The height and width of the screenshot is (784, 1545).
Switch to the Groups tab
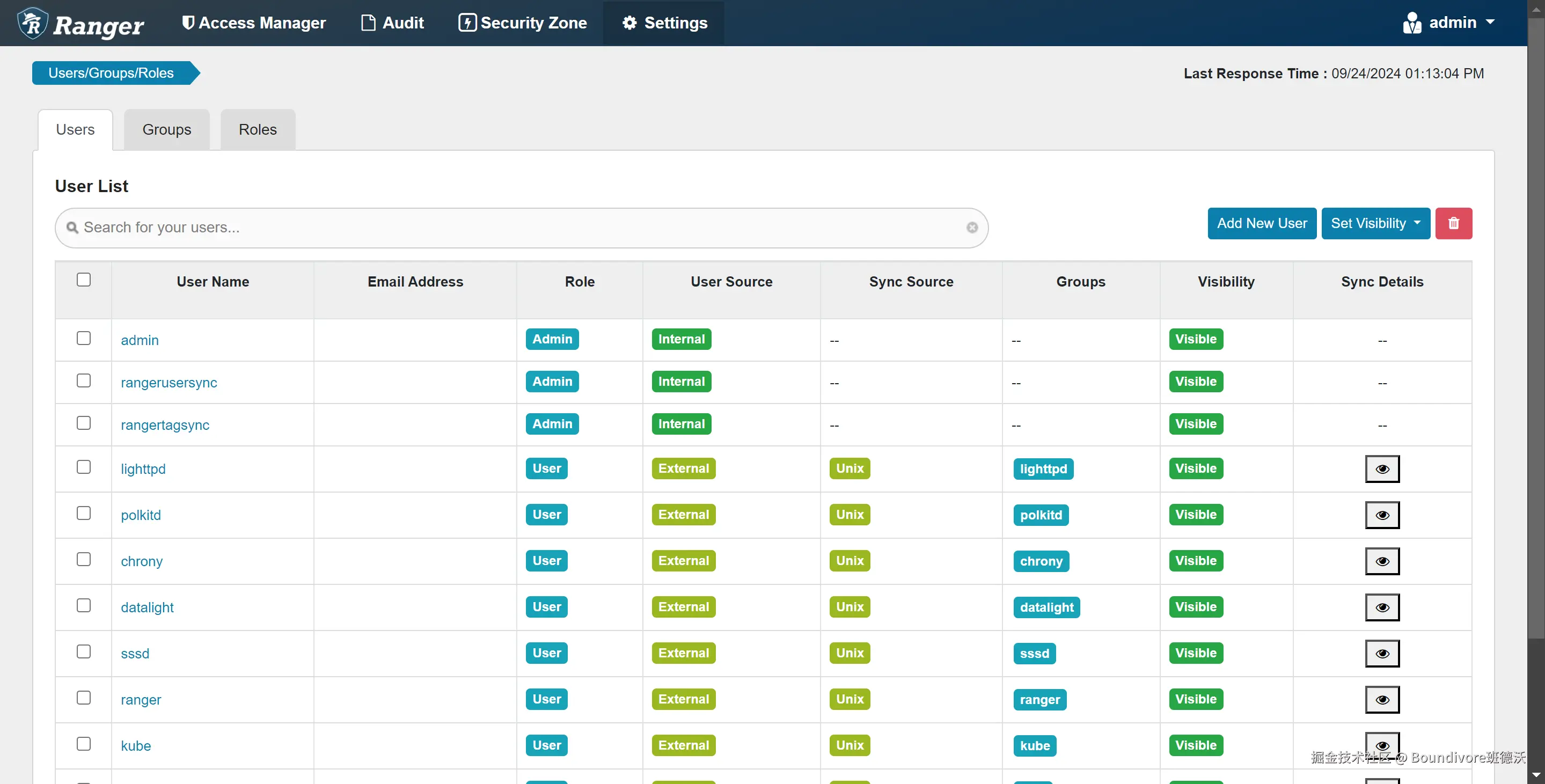[167, 129]
